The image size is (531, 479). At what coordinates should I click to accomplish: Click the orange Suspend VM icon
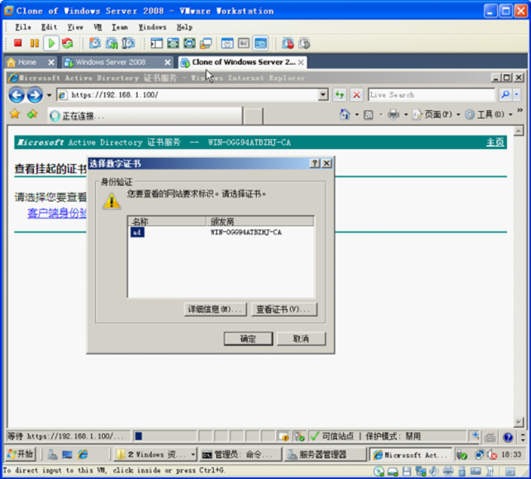(x=34, y=43)
